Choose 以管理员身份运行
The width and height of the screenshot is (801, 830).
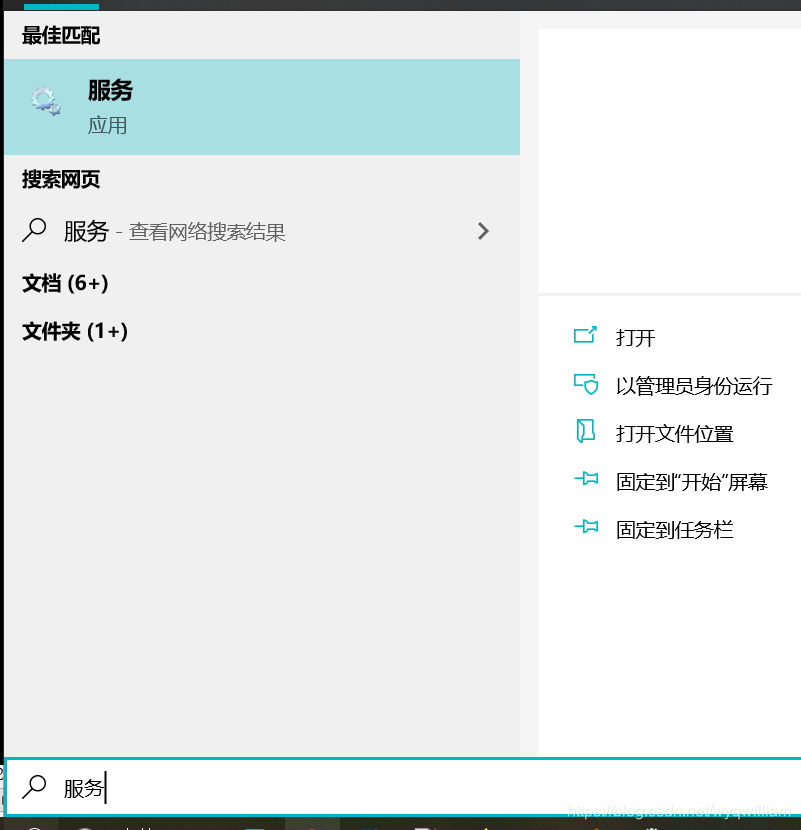click(694, 386)
